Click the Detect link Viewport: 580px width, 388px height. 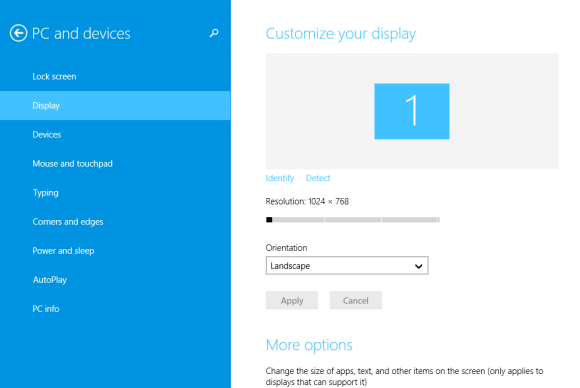[x=318, y=178]
